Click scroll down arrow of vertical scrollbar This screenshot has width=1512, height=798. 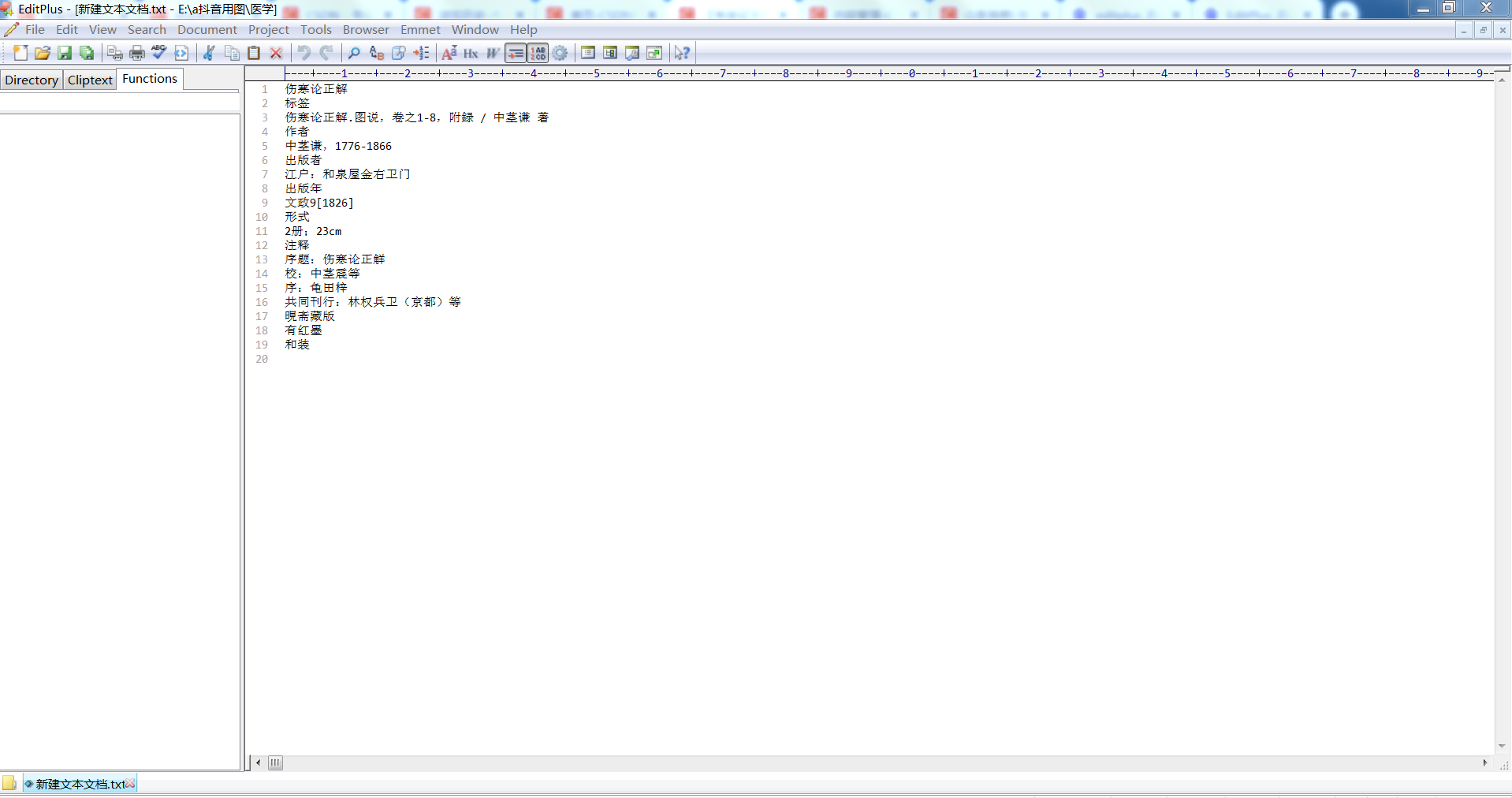(1502, 746)
